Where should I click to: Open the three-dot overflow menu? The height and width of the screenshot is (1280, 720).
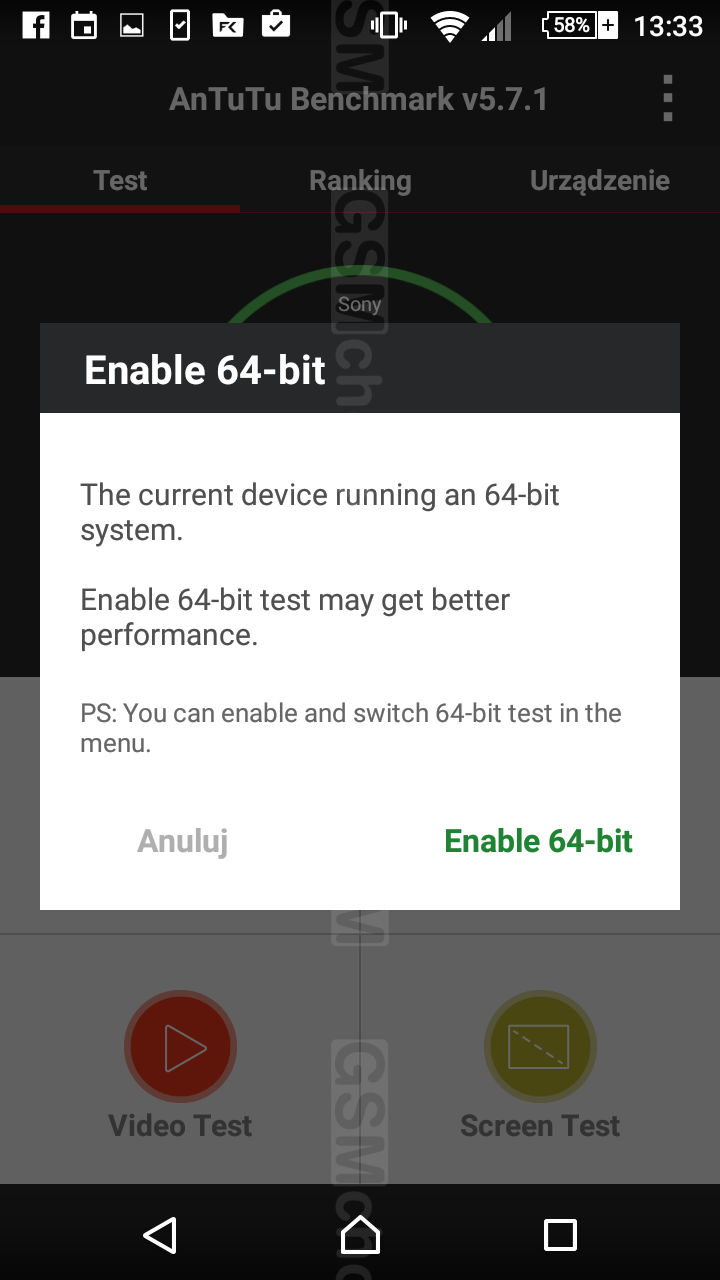pyautogui.click(x=667, y=99)
